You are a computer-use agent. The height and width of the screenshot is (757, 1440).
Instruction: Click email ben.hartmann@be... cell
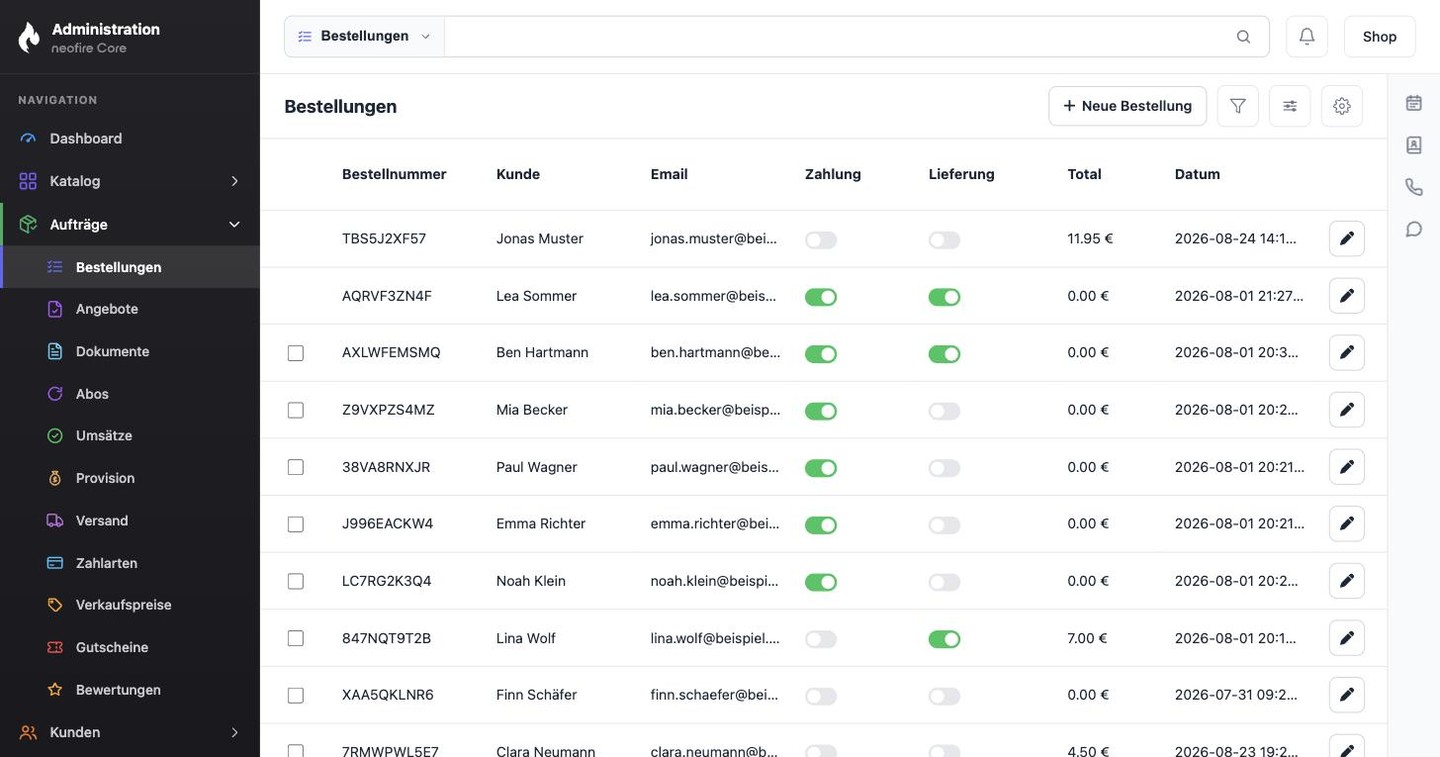pos(715,353)
